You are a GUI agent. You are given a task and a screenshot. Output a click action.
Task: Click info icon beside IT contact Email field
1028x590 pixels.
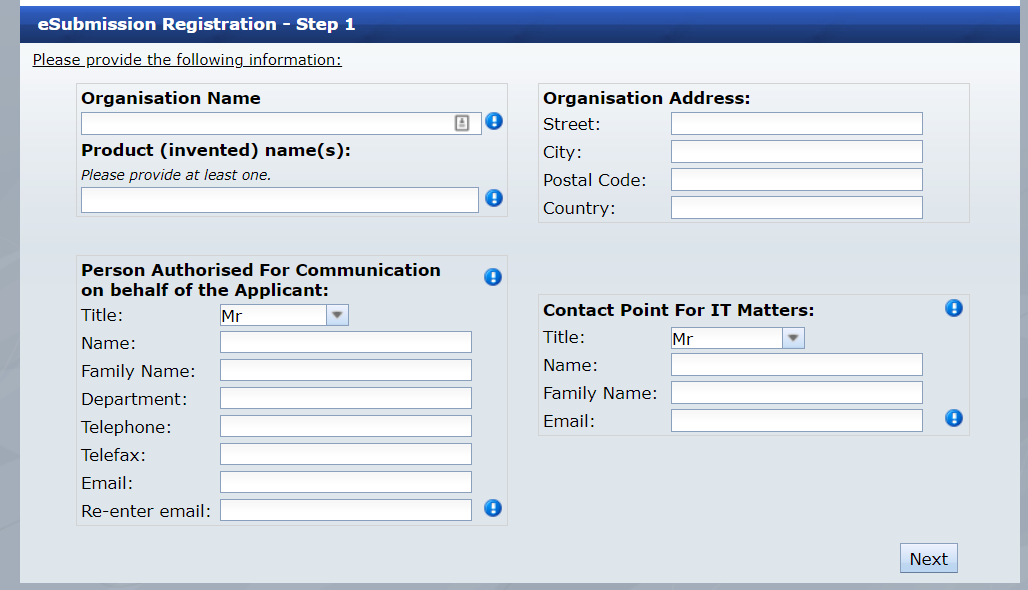954,418
